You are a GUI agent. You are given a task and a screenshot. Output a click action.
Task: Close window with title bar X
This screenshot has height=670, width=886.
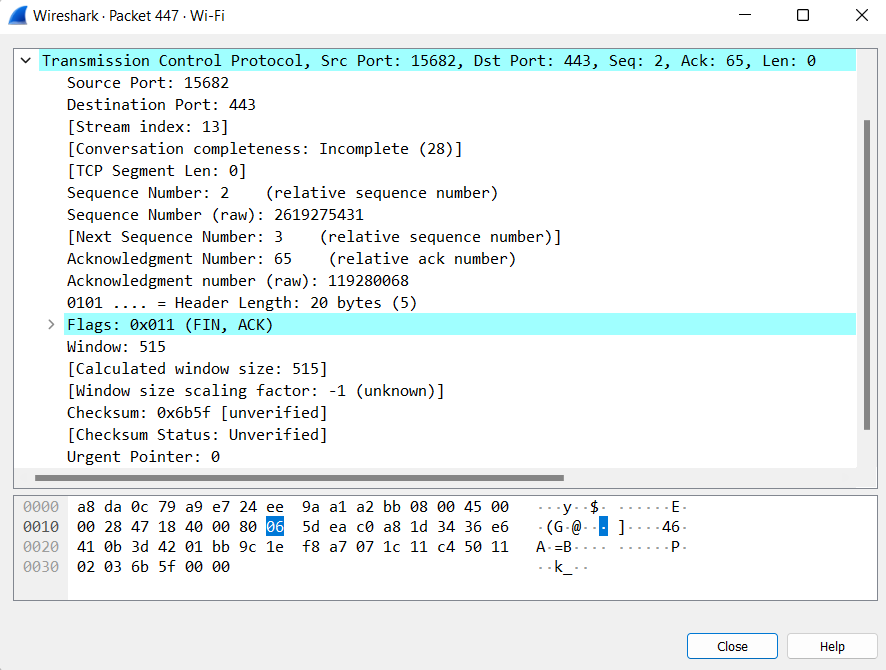862,15
